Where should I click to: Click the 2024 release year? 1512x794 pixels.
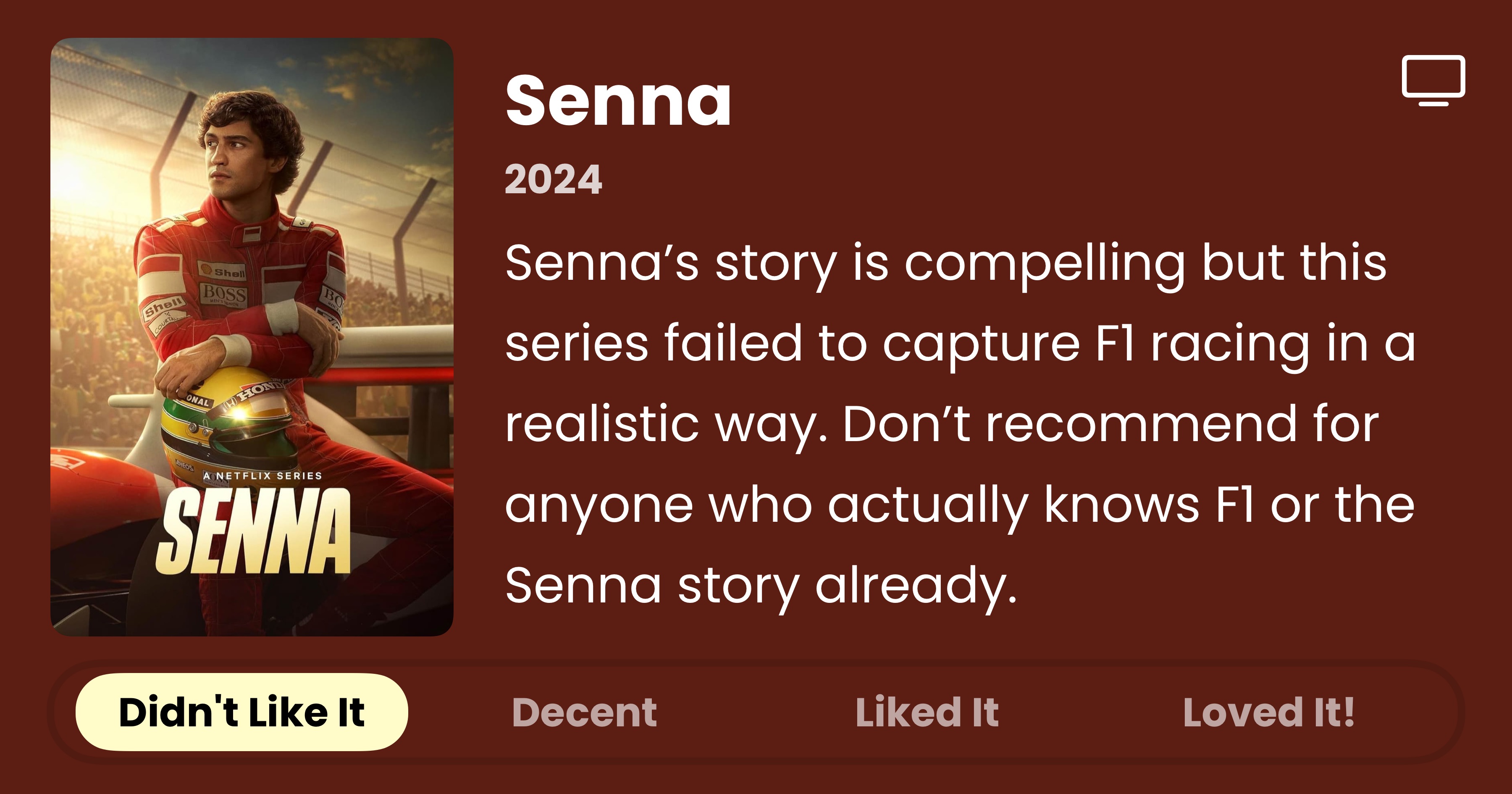point(553,180)
